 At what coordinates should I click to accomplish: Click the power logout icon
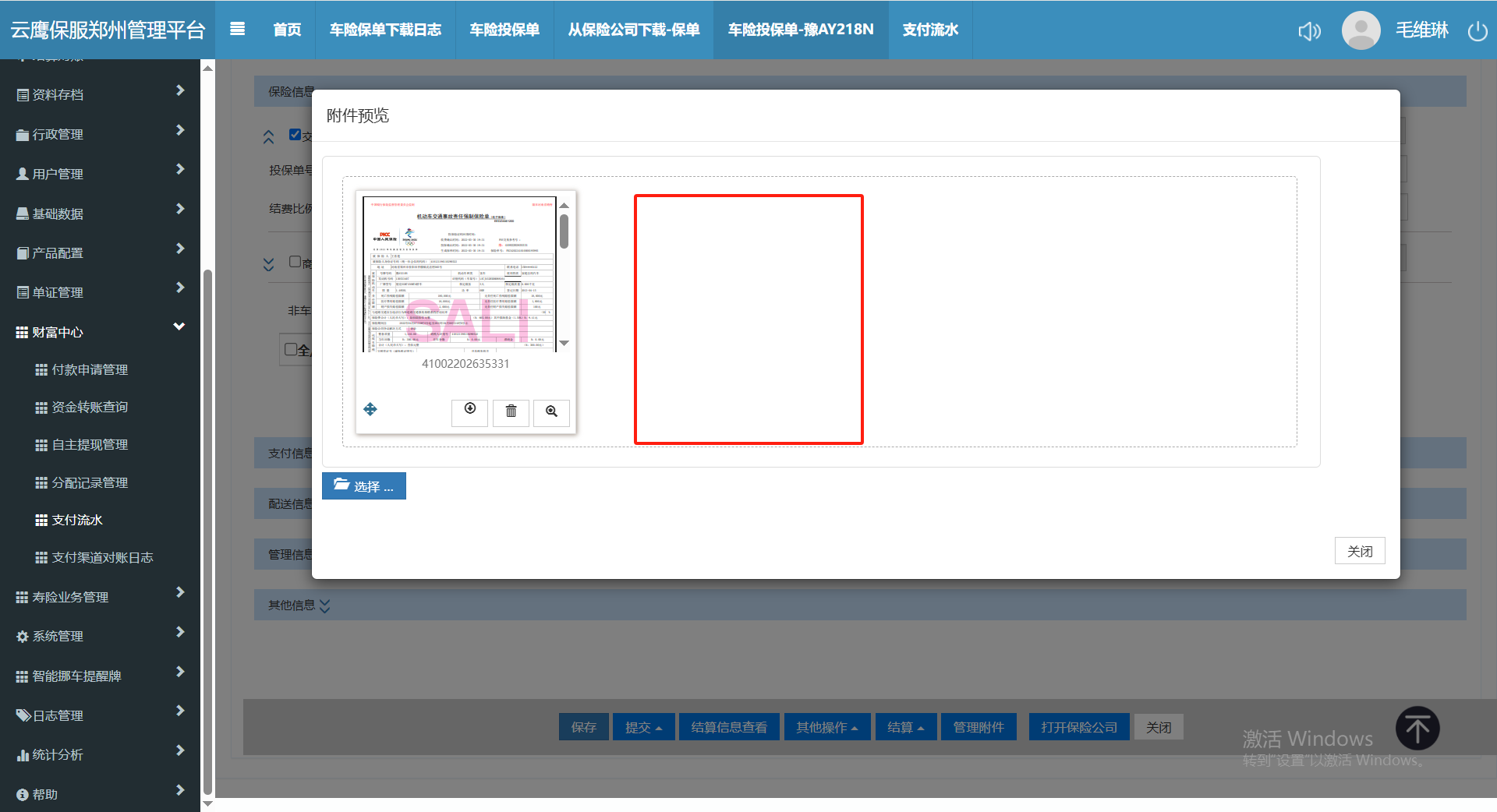(x=1478, y=30)
